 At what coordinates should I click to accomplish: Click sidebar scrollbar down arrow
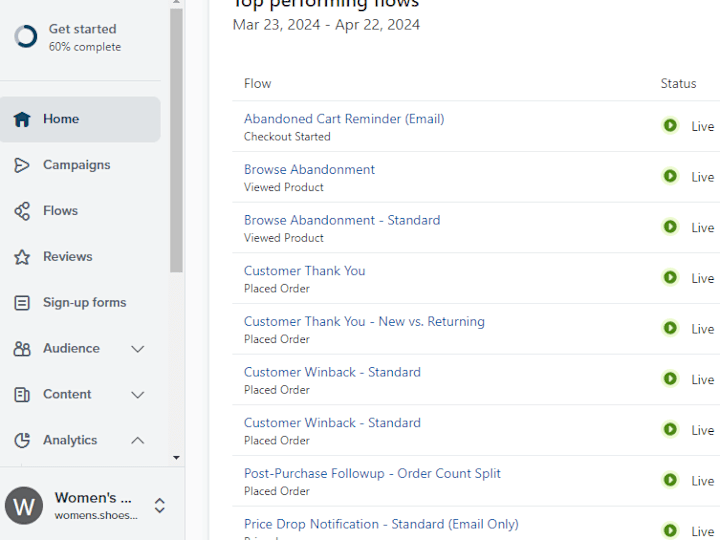pyautogui.click(x=176, y=458)
